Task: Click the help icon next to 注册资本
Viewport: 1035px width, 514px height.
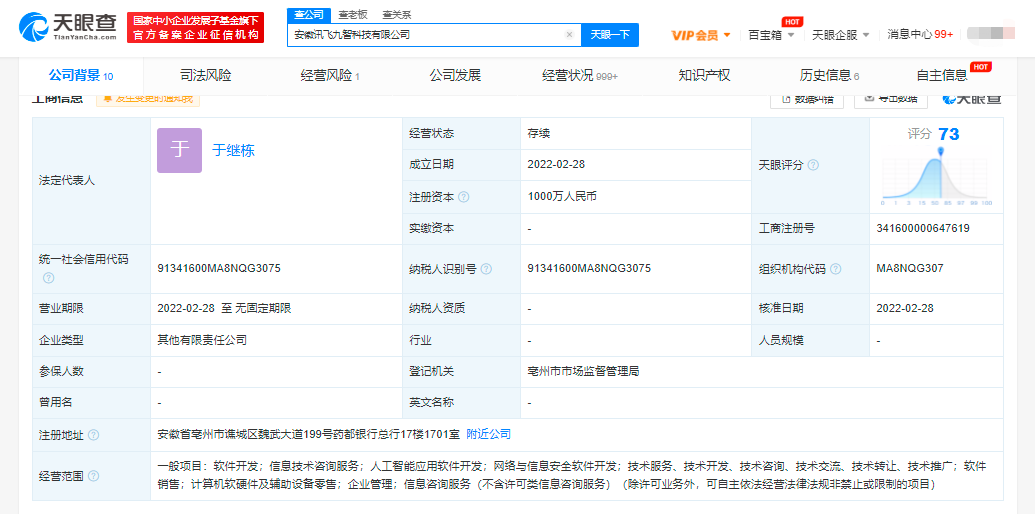Action: pos(464,197)
